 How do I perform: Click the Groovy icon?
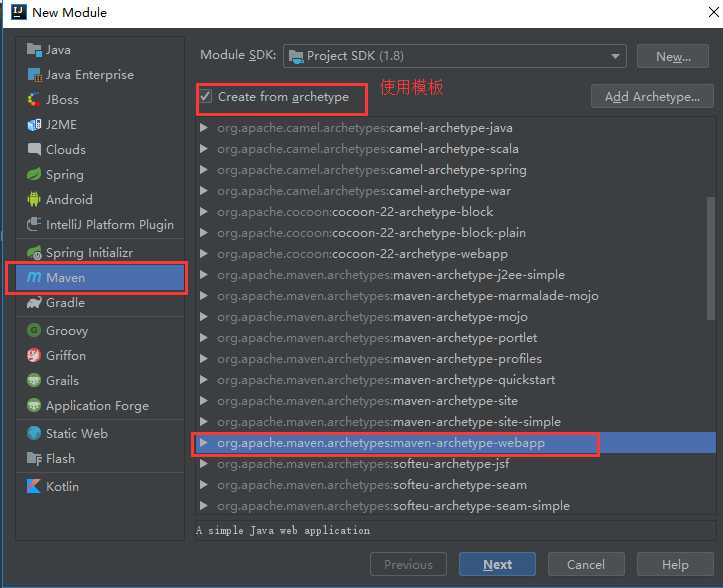click(34, 330)
